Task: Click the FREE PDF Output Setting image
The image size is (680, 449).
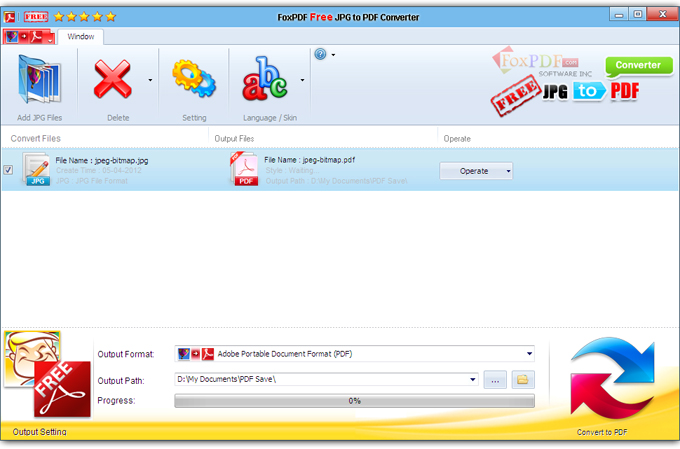Action: [x=47, y=374]
